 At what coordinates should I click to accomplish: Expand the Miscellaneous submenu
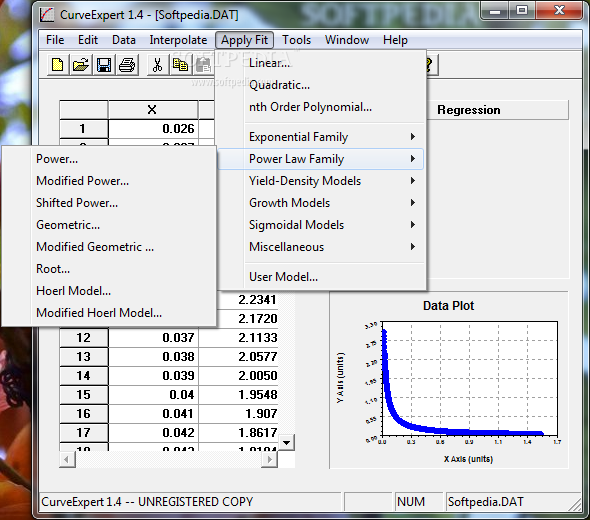tap(321, 247)
